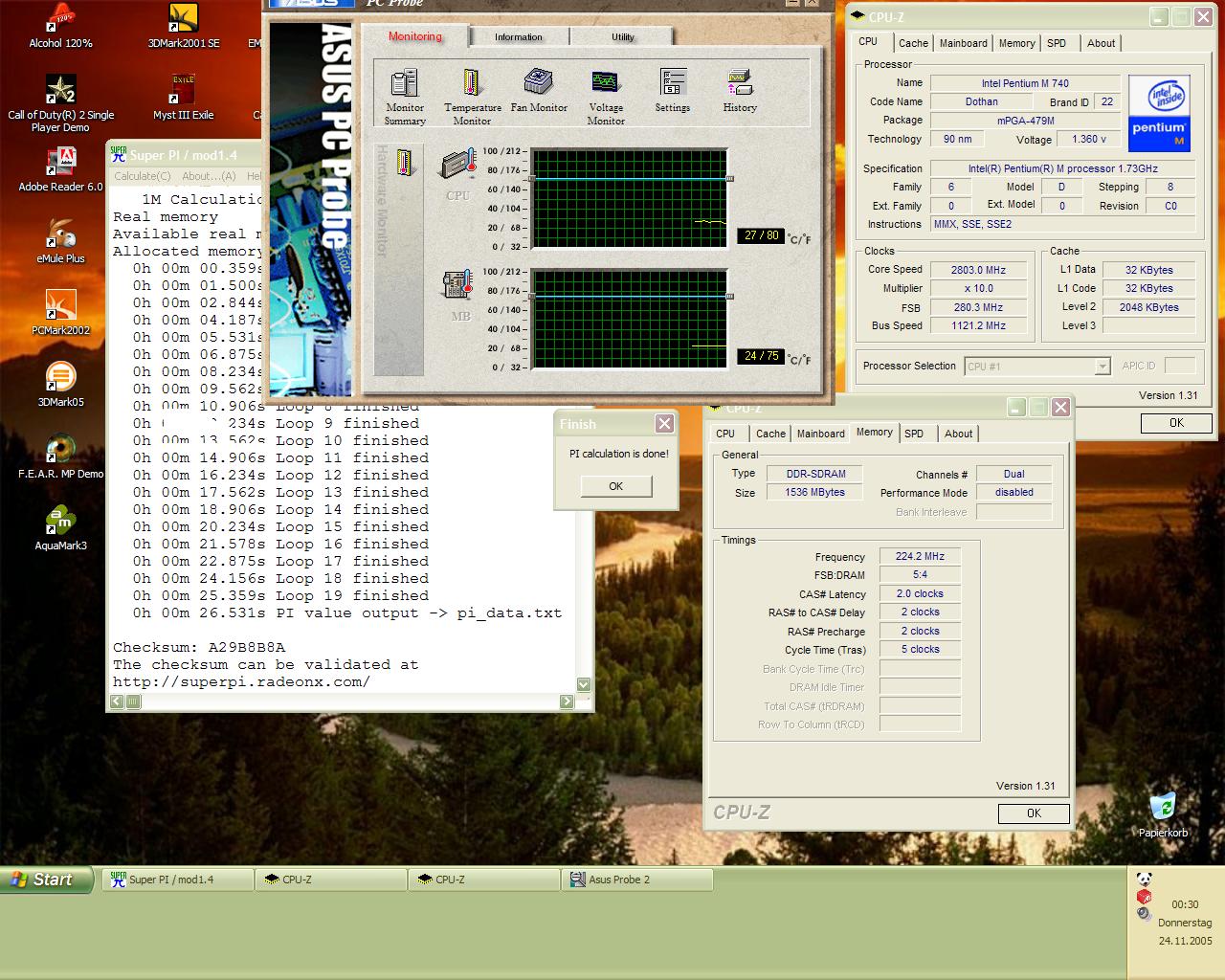Click OK in the PI calculation Finish dialog
1225x980 pixels.
tap(616, 486)
